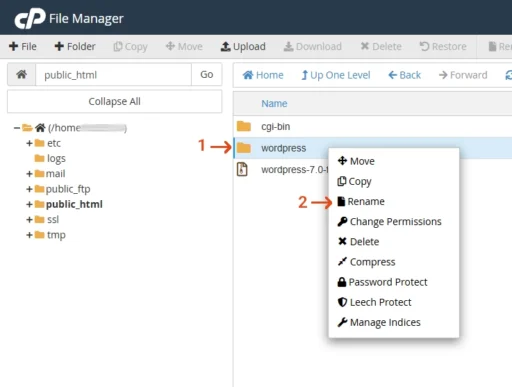Select public_html in folder tree
This screenshot has height=387, width=512.
click(x=74, y=204)
